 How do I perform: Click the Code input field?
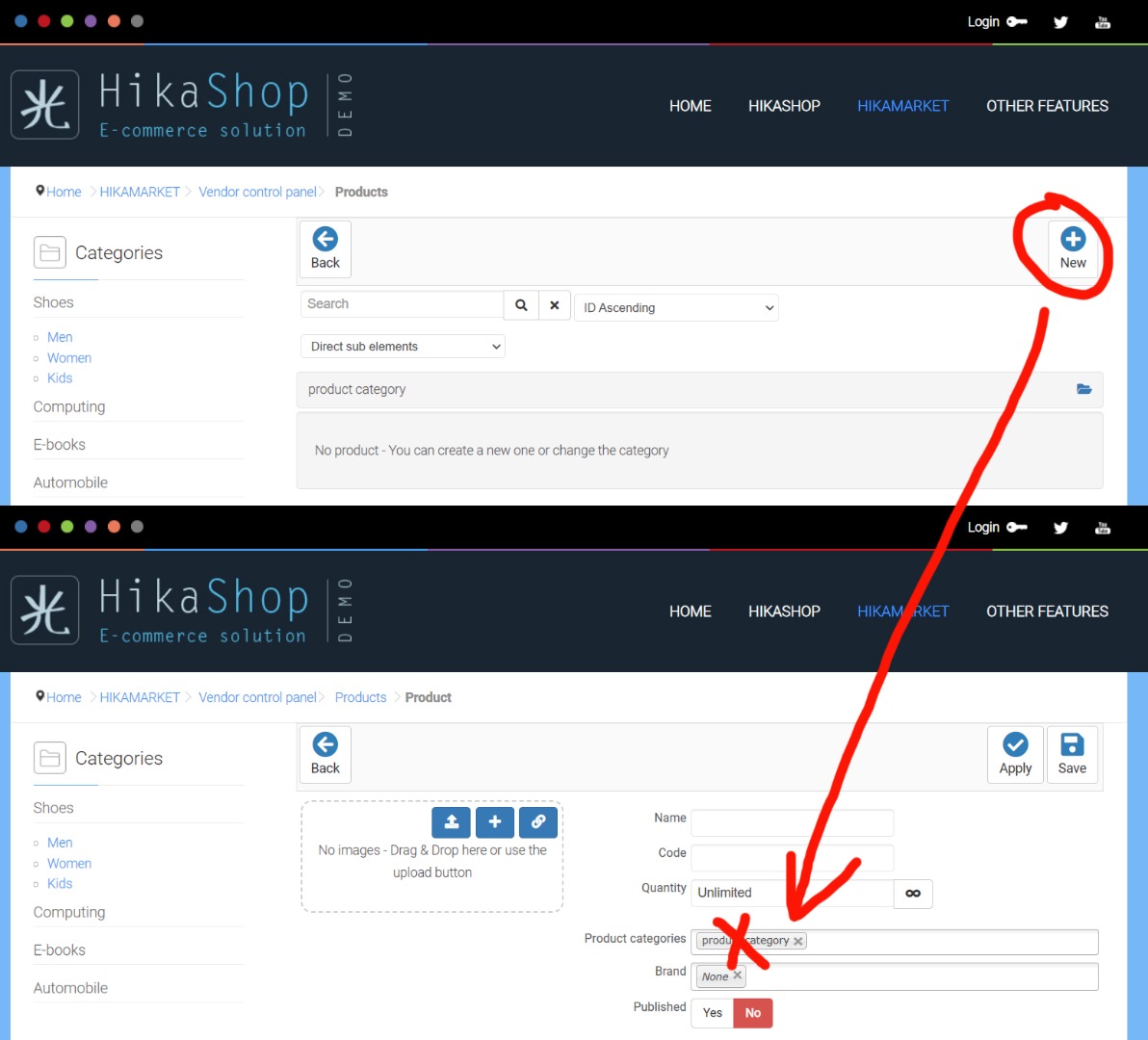coord(793,858)
